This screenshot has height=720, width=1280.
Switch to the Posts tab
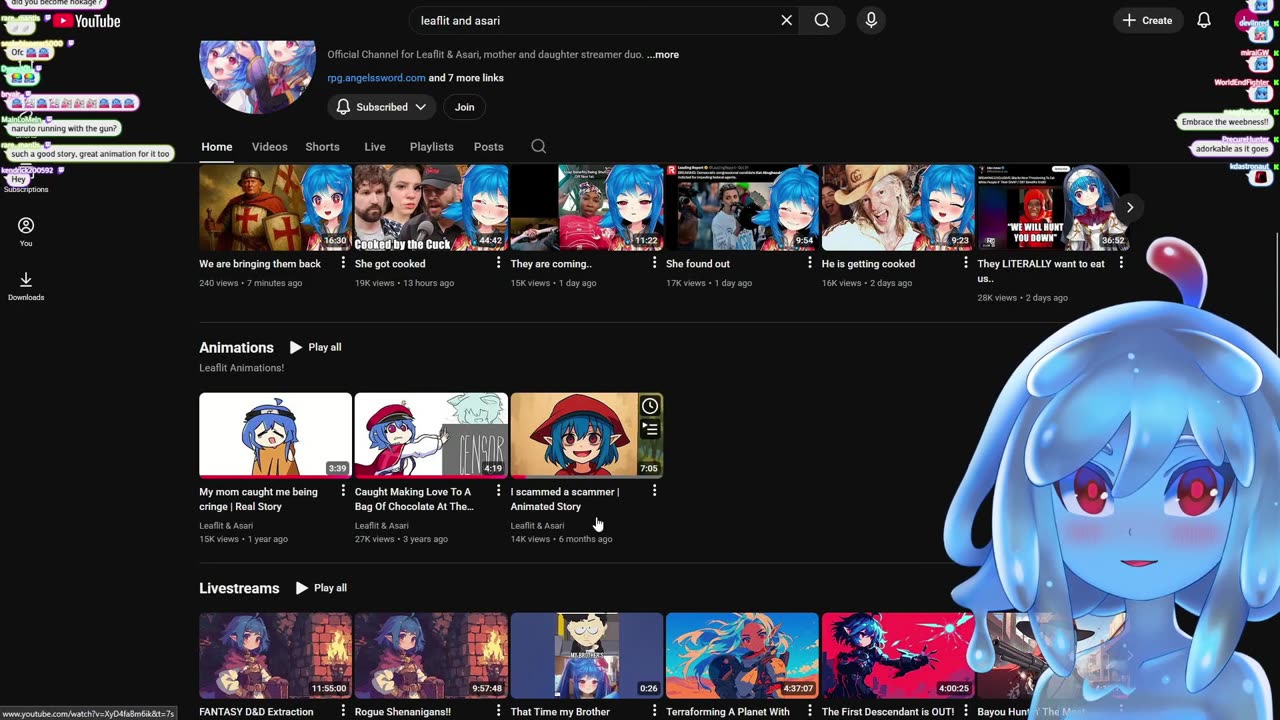(x=488, y=147)
